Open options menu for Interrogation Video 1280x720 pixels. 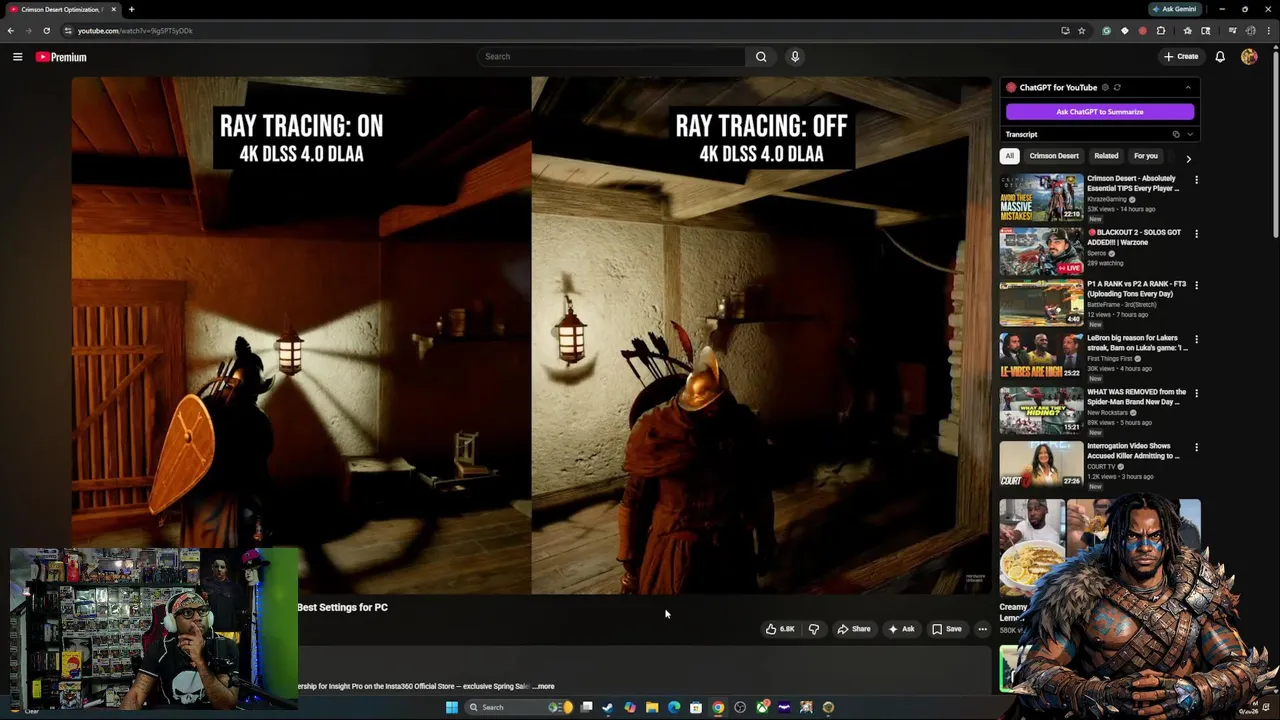point(1196,448)
